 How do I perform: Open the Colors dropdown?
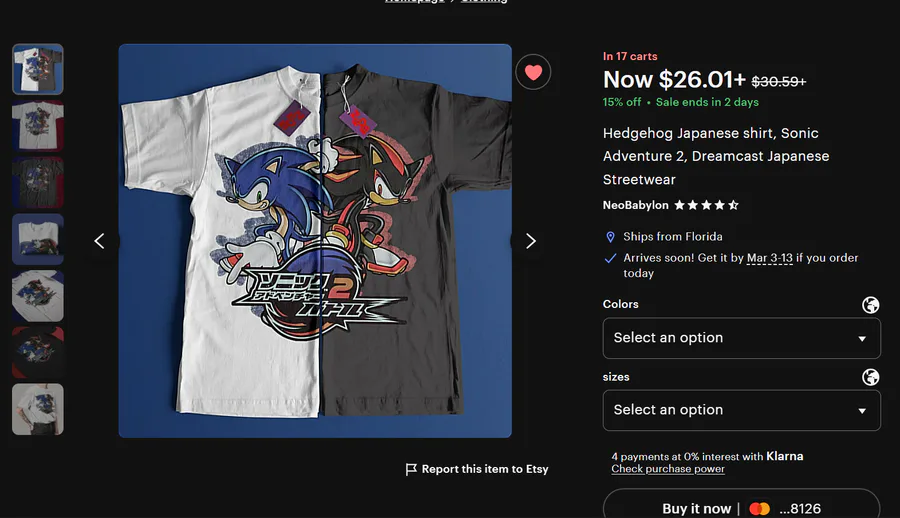741,338
